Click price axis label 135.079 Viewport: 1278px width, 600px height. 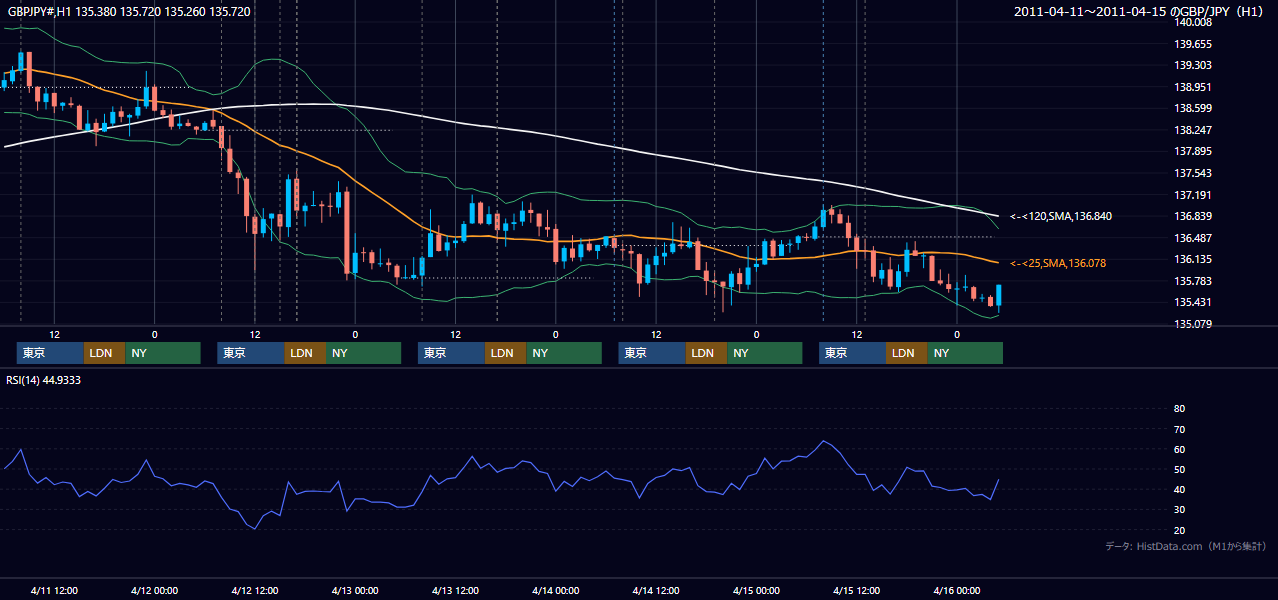(x=1193, y=324)
